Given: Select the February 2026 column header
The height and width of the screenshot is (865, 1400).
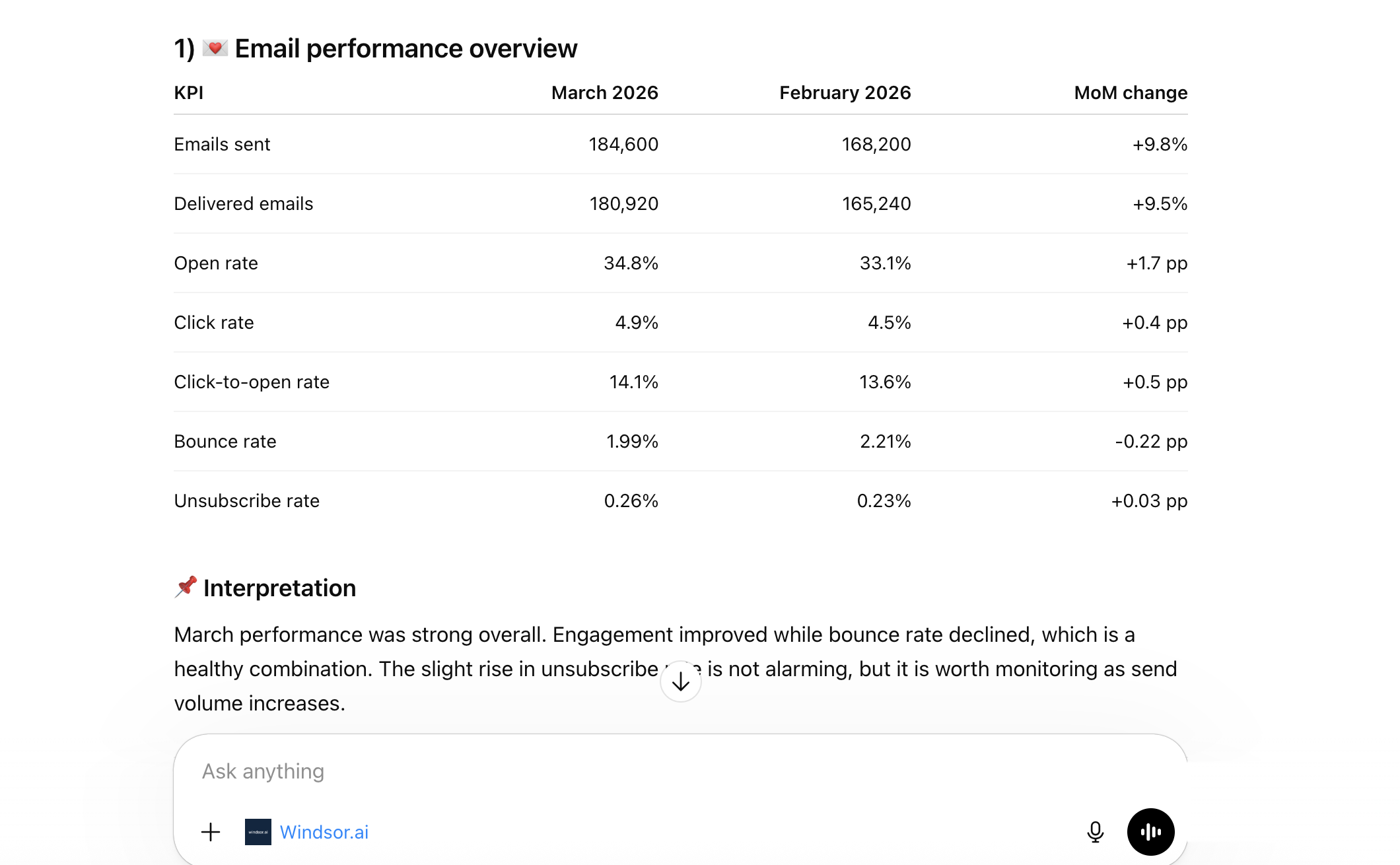Looking at the screenshot, I should pyautogui.click(x=845, y=92).
